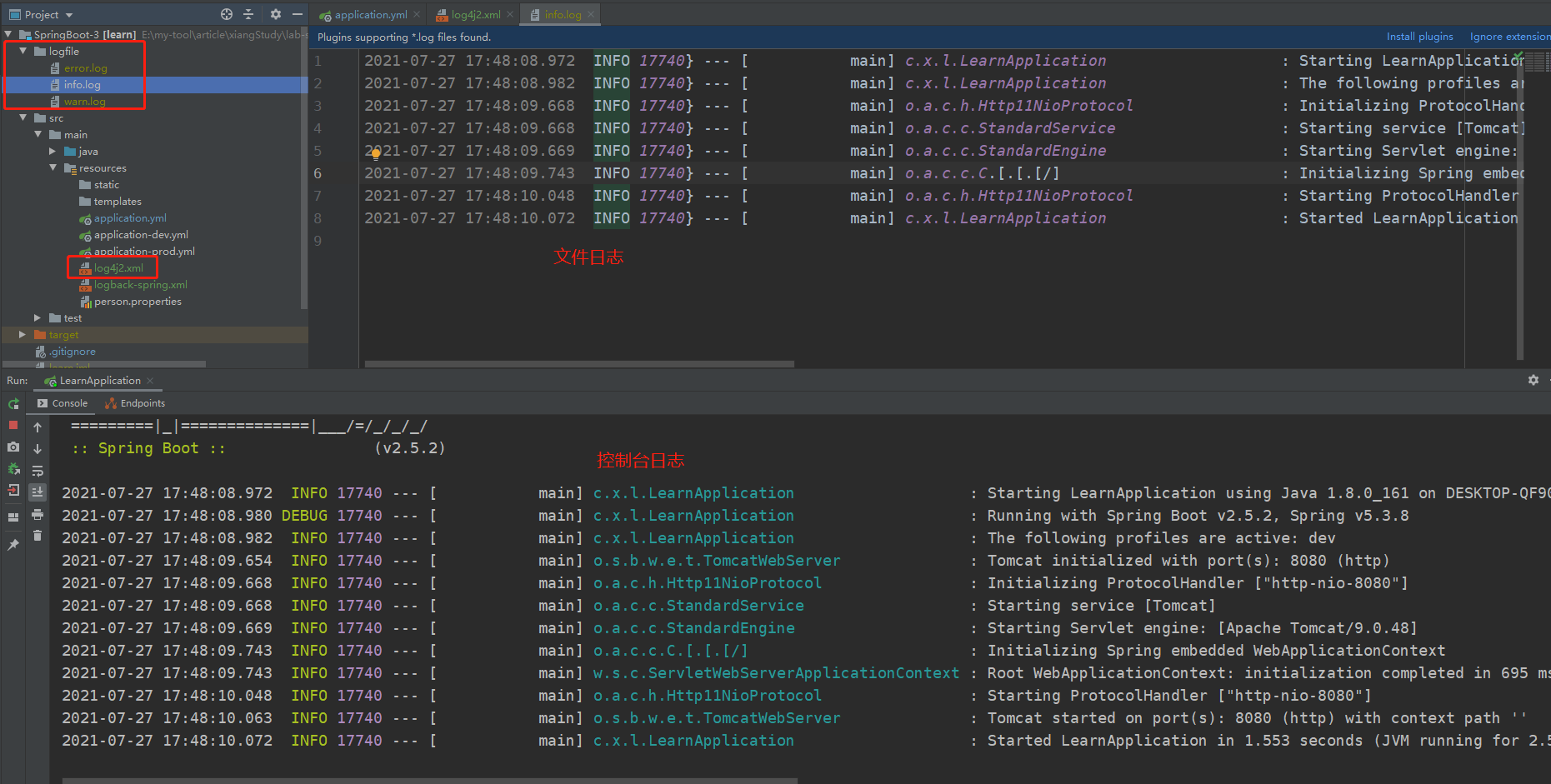
Task: Switch to the application.yml editor tab
Action: point(371,14)
